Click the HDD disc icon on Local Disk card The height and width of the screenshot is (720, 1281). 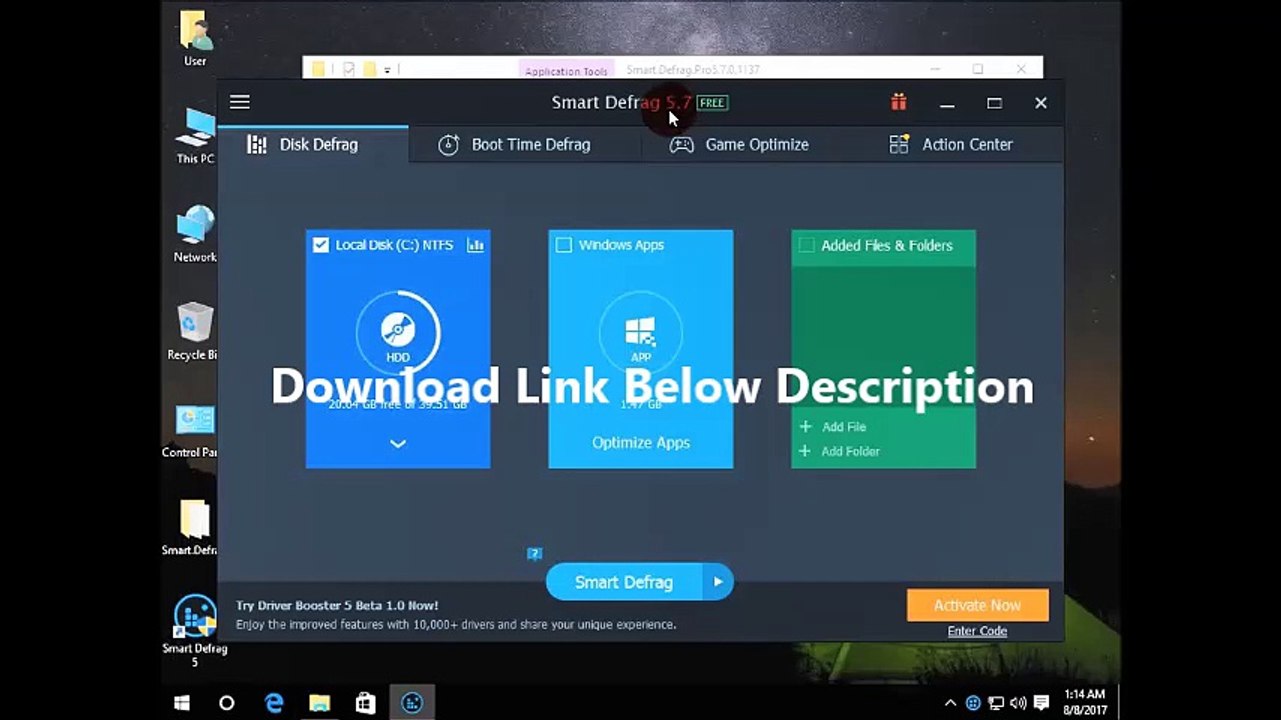(x=398, y=328)
